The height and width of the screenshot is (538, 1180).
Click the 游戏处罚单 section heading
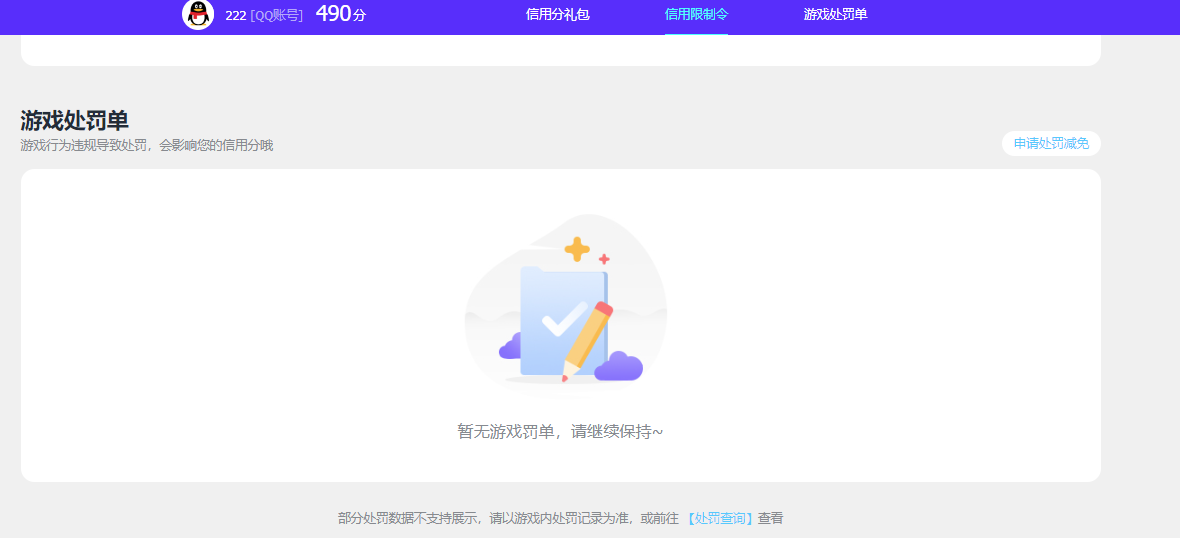pos(75,121)
